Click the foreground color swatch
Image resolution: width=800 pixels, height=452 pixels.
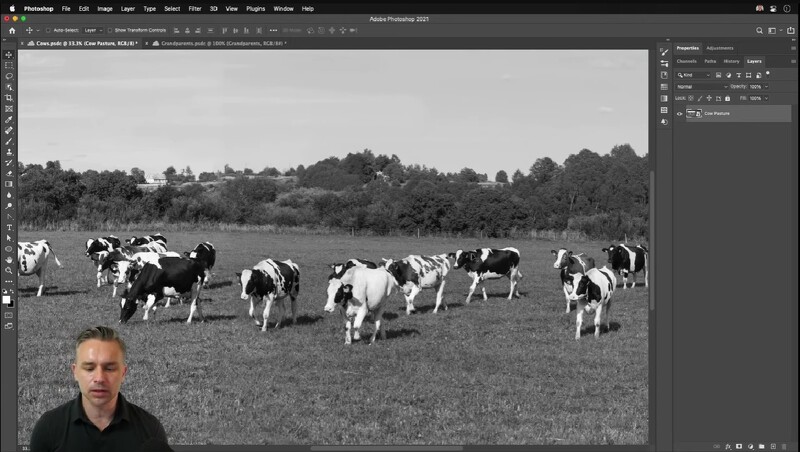(x=6, y=299)
